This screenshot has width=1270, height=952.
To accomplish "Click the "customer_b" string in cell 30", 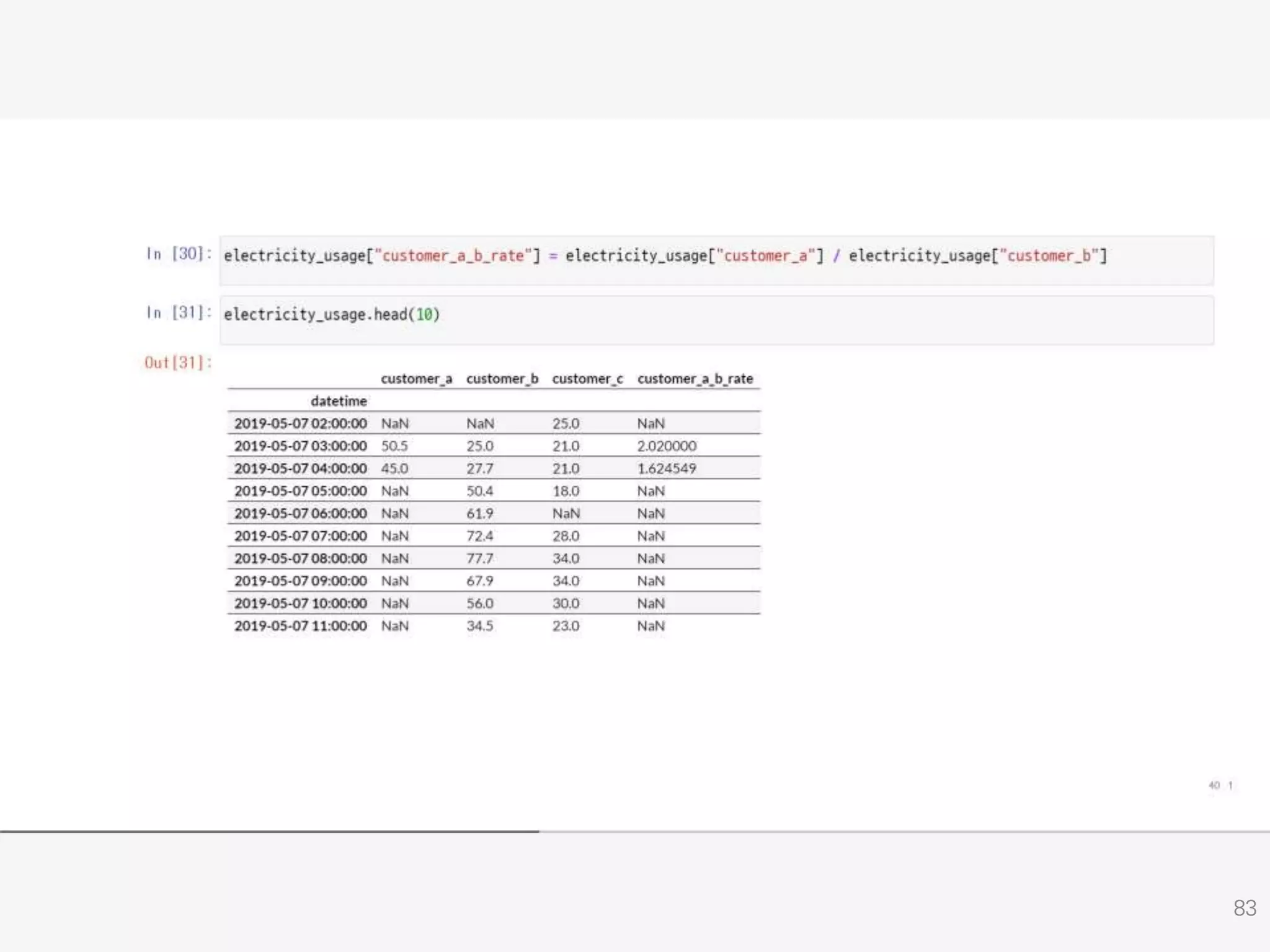I will click(1049, 256).
